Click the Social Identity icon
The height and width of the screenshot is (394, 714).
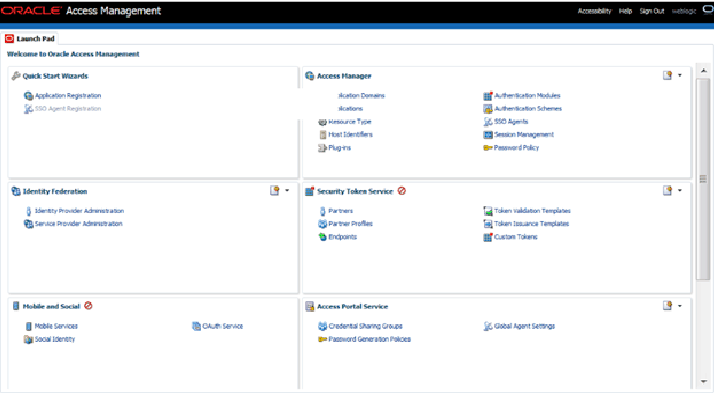[x=28, y=340]
